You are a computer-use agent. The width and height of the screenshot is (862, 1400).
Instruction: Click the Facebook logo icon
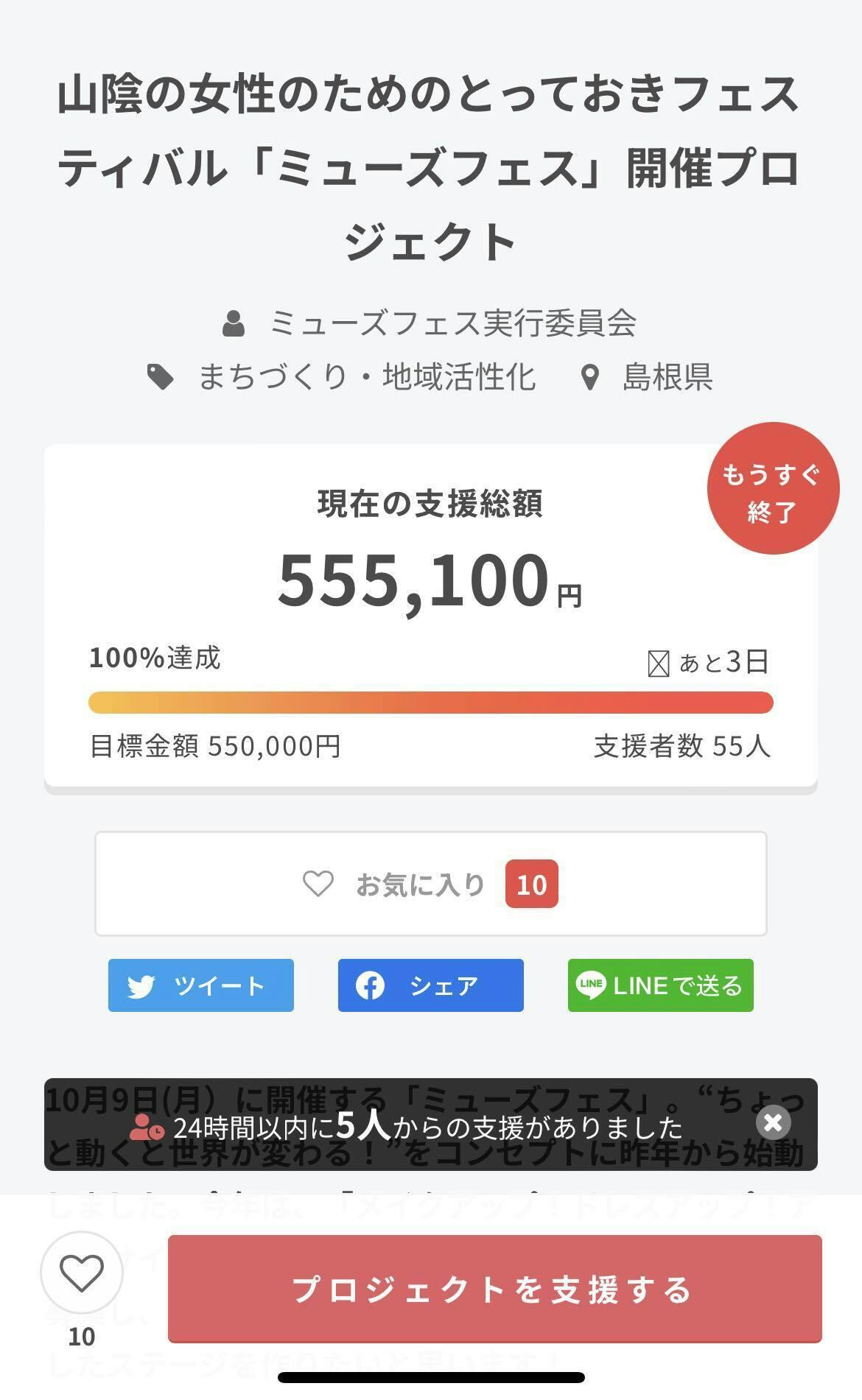tap(370, 985)
